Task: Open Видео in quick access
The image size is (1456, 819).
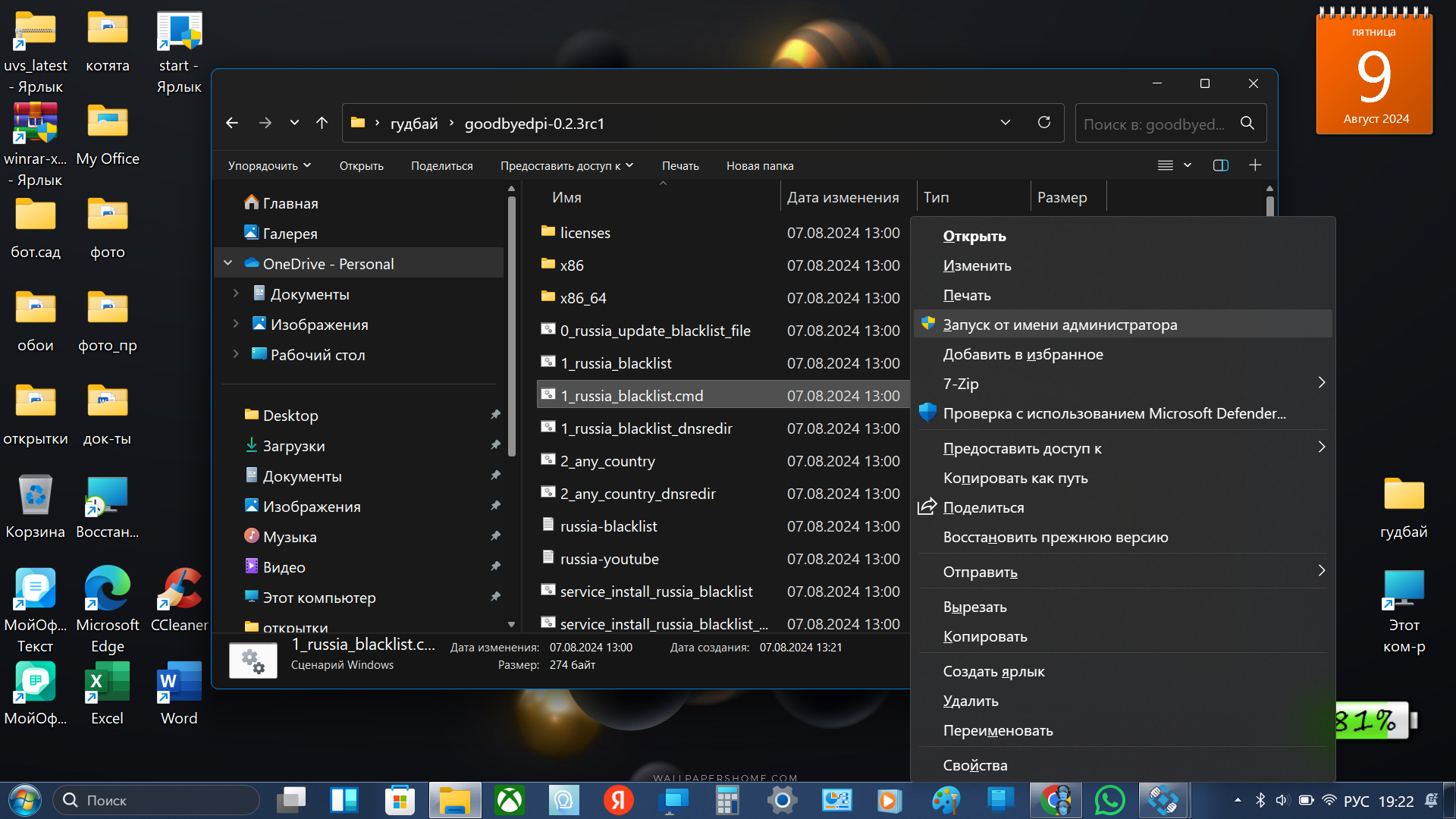Action: (275, 567)
